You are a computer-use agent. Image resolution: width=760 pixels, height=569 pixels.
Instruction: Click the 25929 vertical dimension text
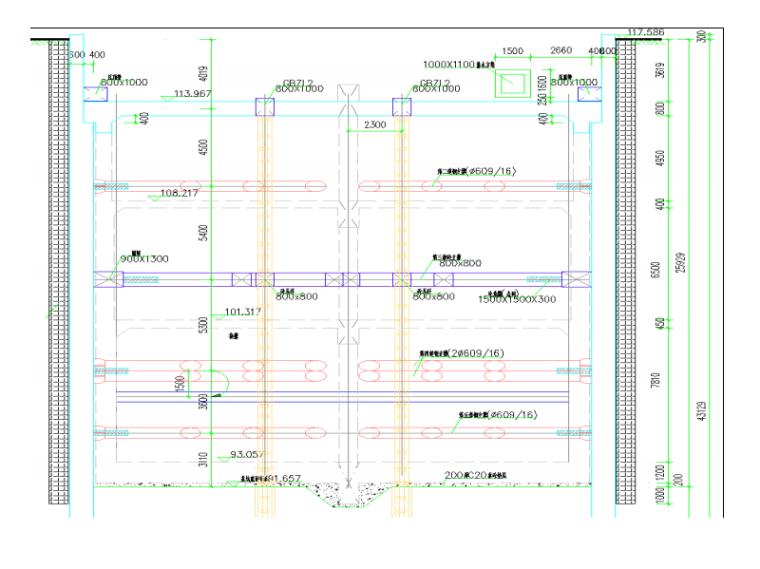(x=682, y=263)
